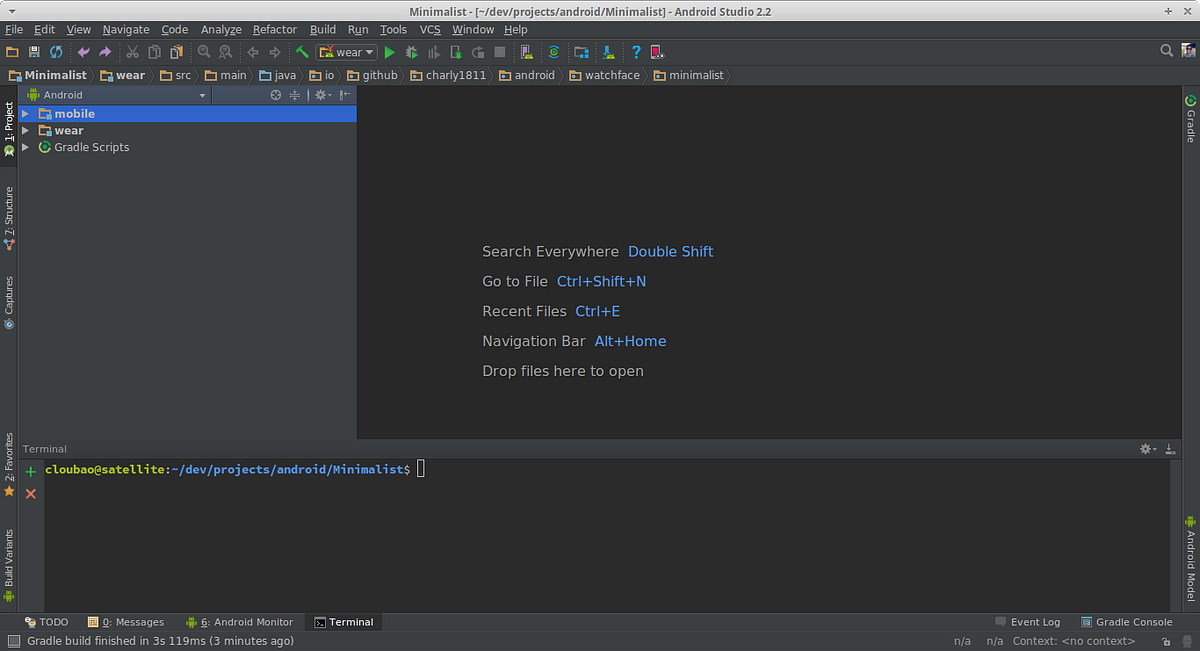The width and height of the screenshot is (1200, 651).
Task: Toggle the Android Model right side tab
Action: tap(1190, 558)
